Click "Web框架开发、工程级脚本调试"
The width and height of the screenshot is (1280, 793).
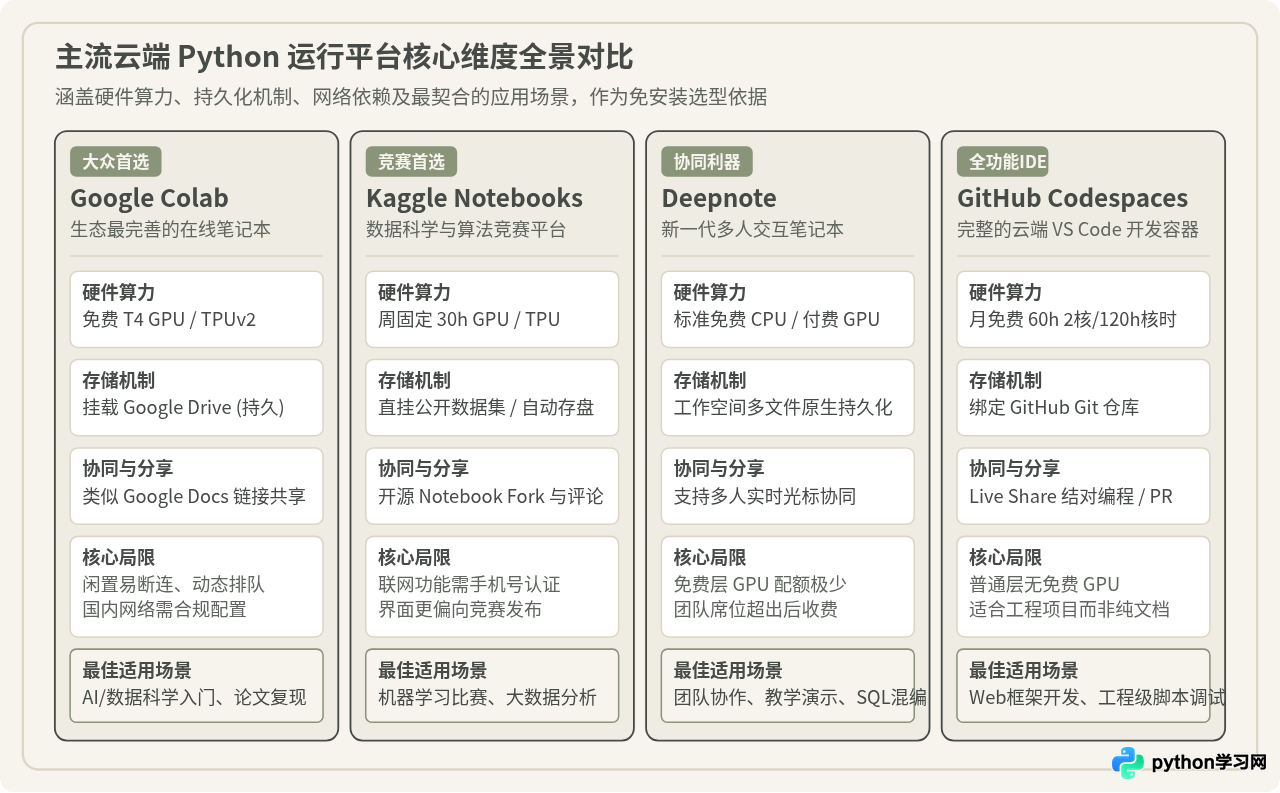[x=1097, y=698]
